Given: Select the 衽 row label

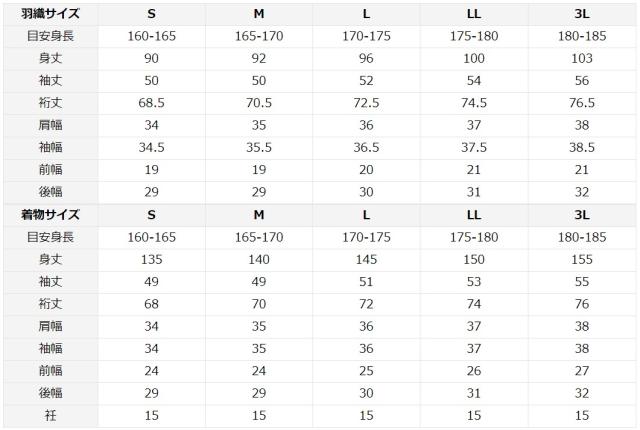Looking at the screenshot, I should point(50,413).
